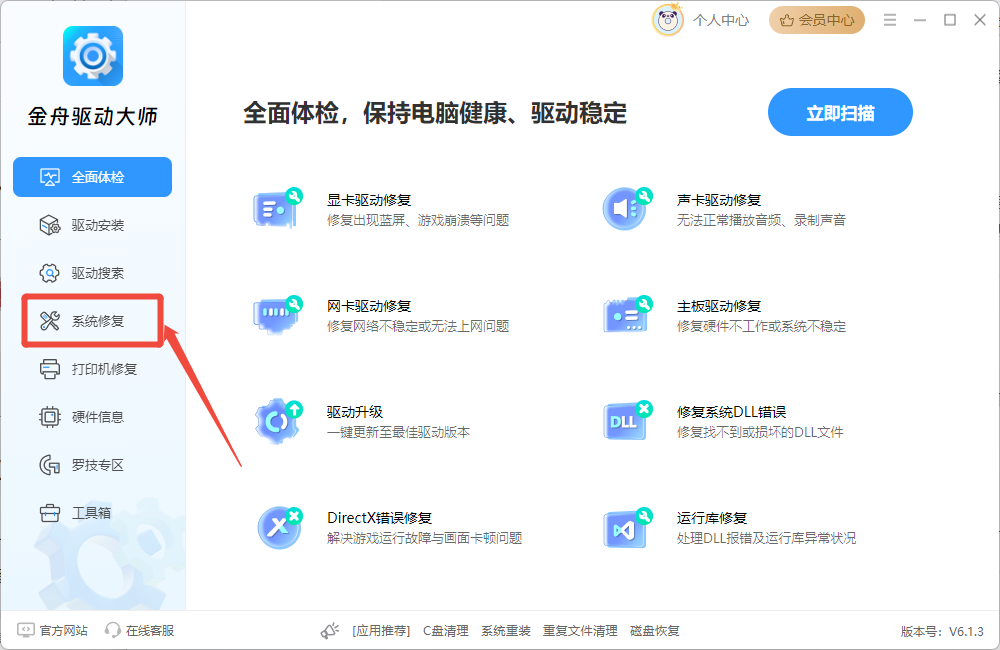Open the 全面体检 tab
1000x650 pixels.
tap(92, 177)
